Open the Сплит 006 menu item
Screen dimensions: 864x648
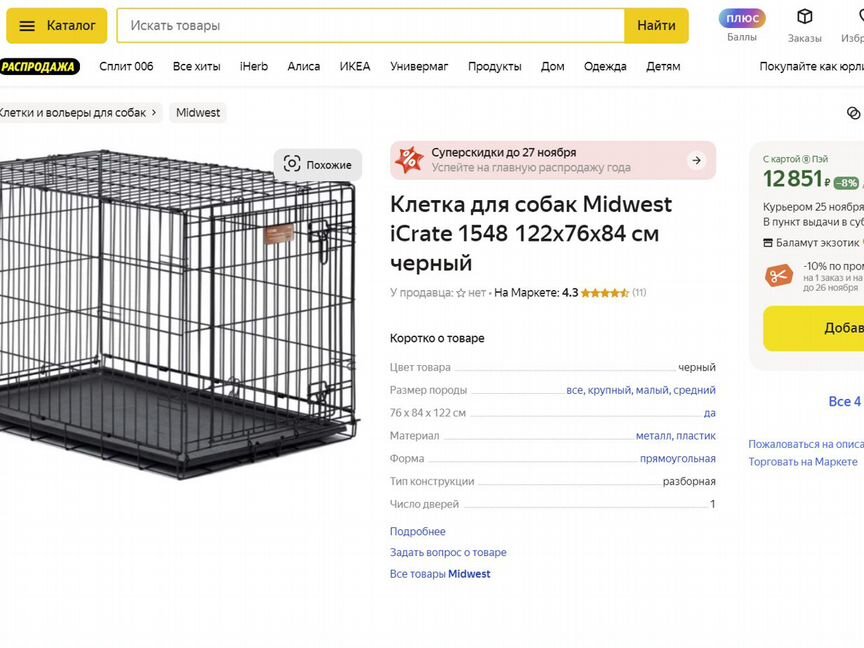126,67
